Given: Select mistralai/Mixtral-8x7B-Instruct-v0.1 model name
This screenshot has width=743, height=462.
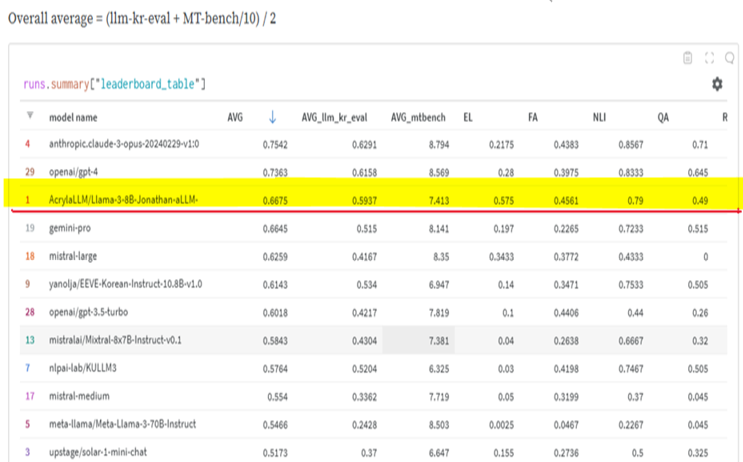Looking at the screenshot, I should click(115, 340).
